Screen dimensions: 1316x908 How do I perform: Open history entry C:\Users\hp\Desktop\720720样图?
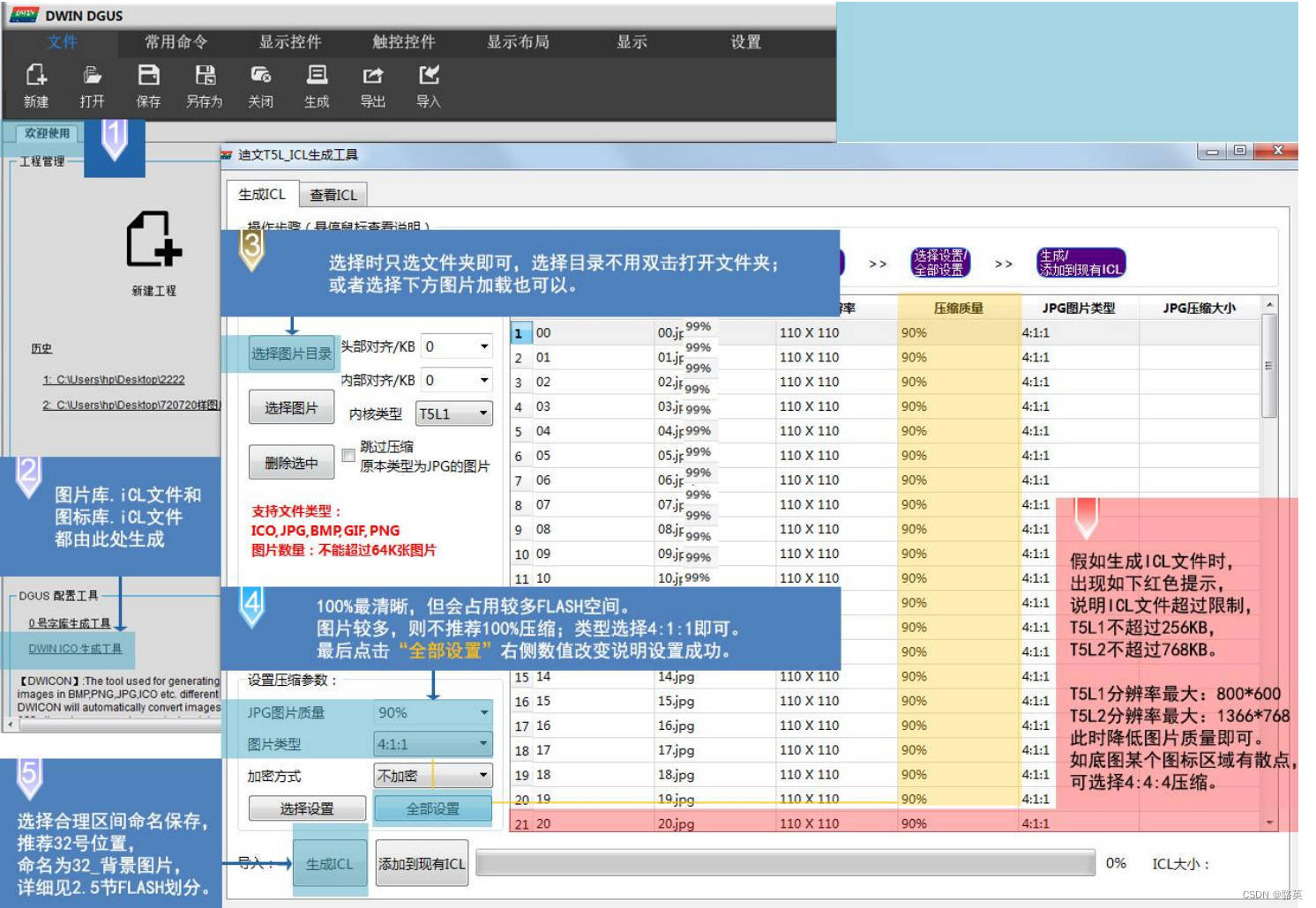pyautogui.click(x=131, y=406)
